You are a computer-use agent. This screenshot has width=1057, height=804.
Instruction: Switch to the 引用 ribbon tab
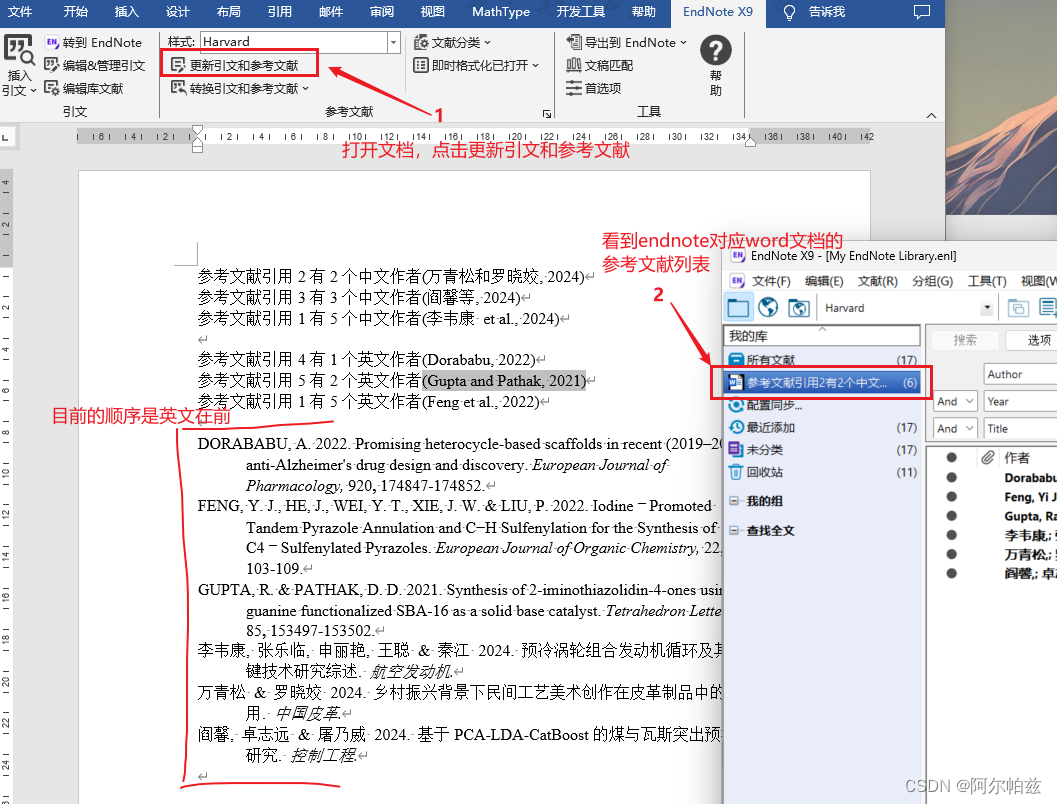click(279, 11)
